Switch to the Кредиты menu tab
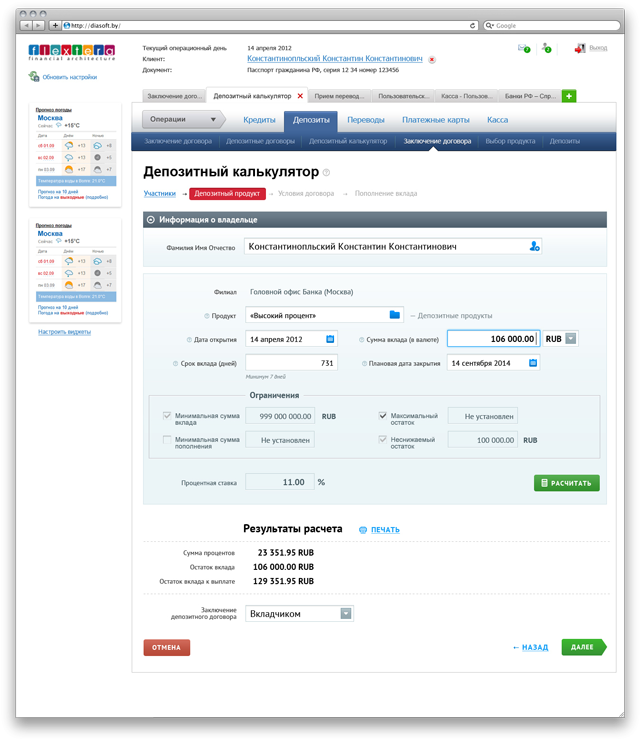 (259, 120)
